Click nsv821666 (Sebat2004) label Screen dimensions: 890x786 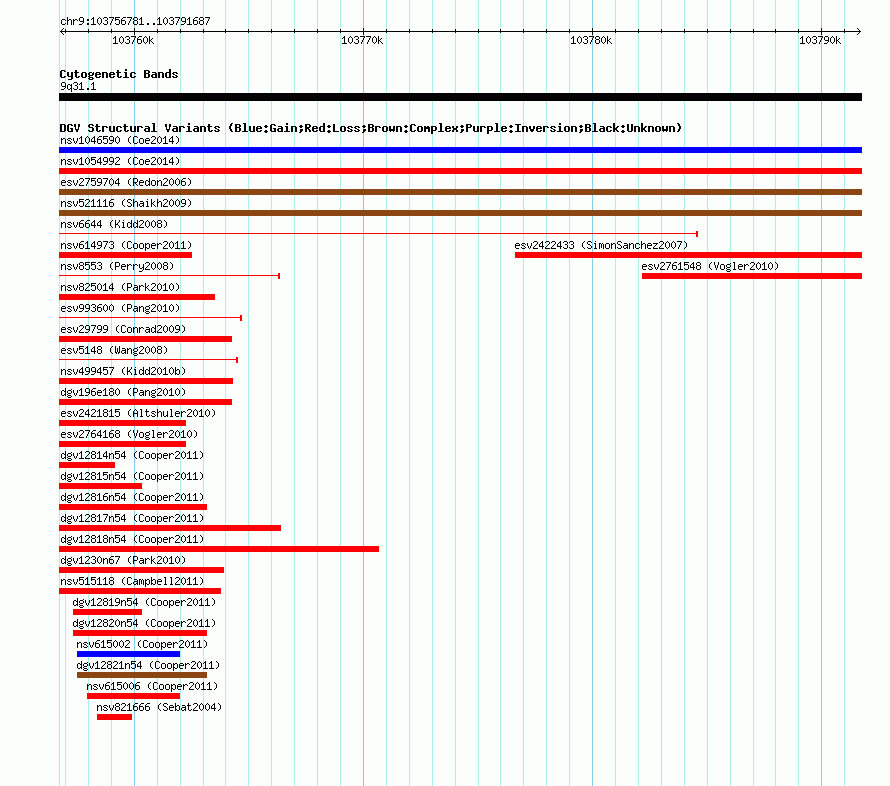(x=159, y=707)
